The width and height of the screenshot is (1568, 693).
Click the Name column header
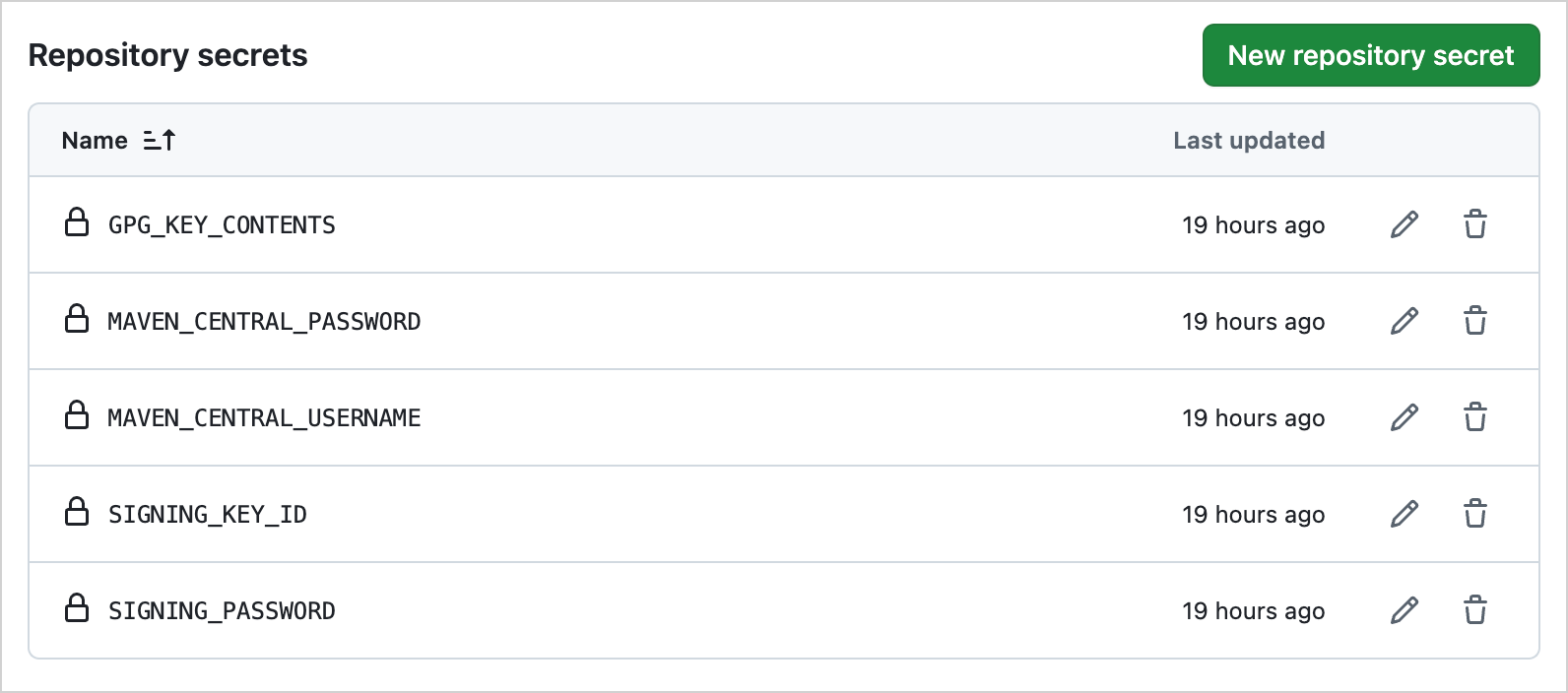(94, 140)
